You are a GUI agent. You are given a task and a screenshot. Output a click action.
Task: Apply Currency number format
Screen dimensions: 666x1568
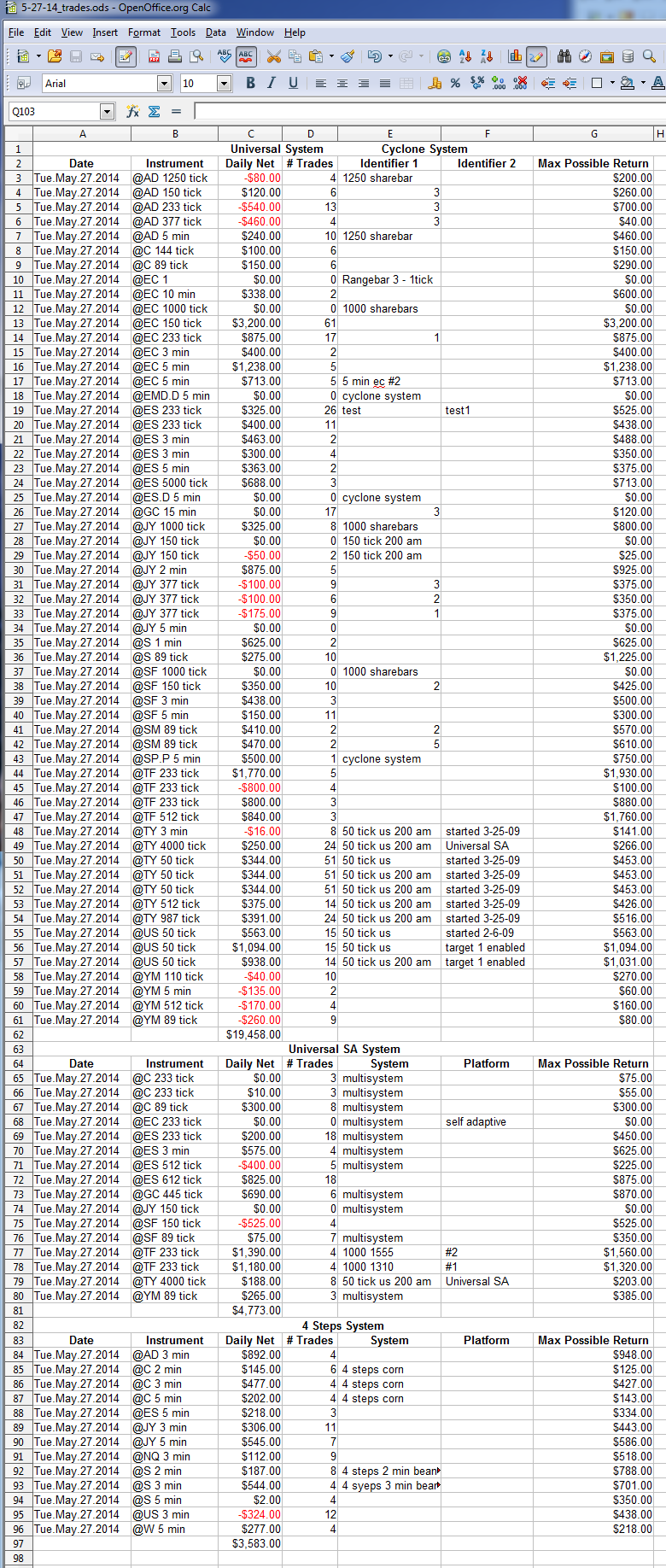[x=435, y=83]
